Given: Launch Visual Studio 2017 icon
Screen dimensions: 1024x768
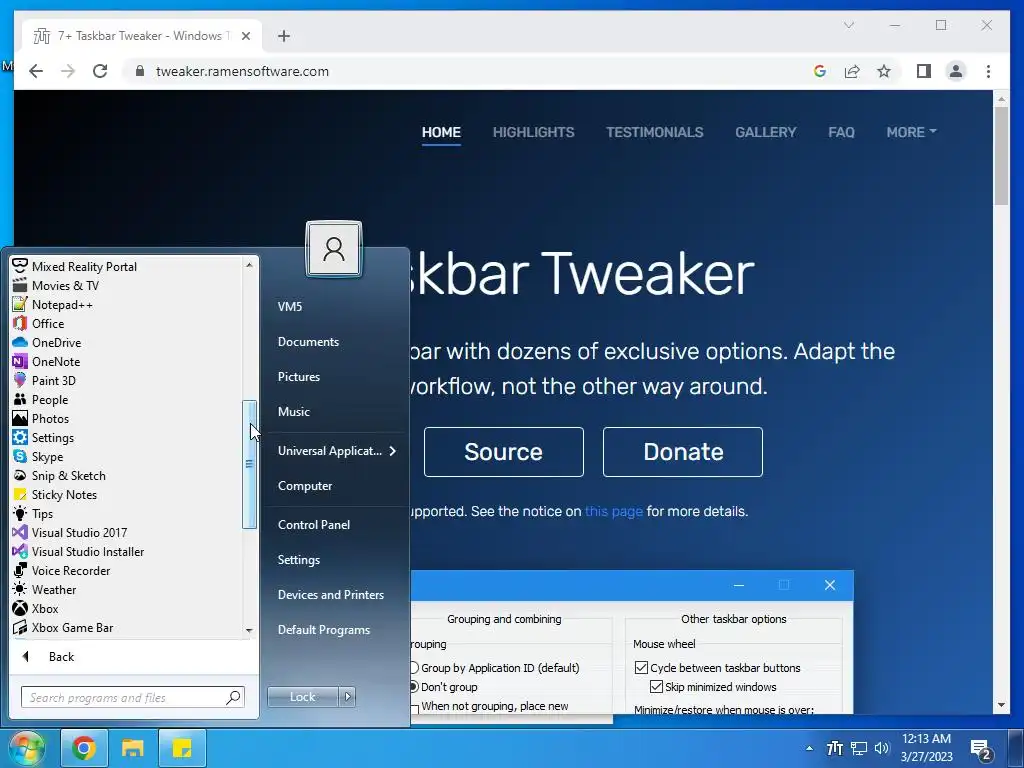Looking at the screenshot, I should (20, 532).
